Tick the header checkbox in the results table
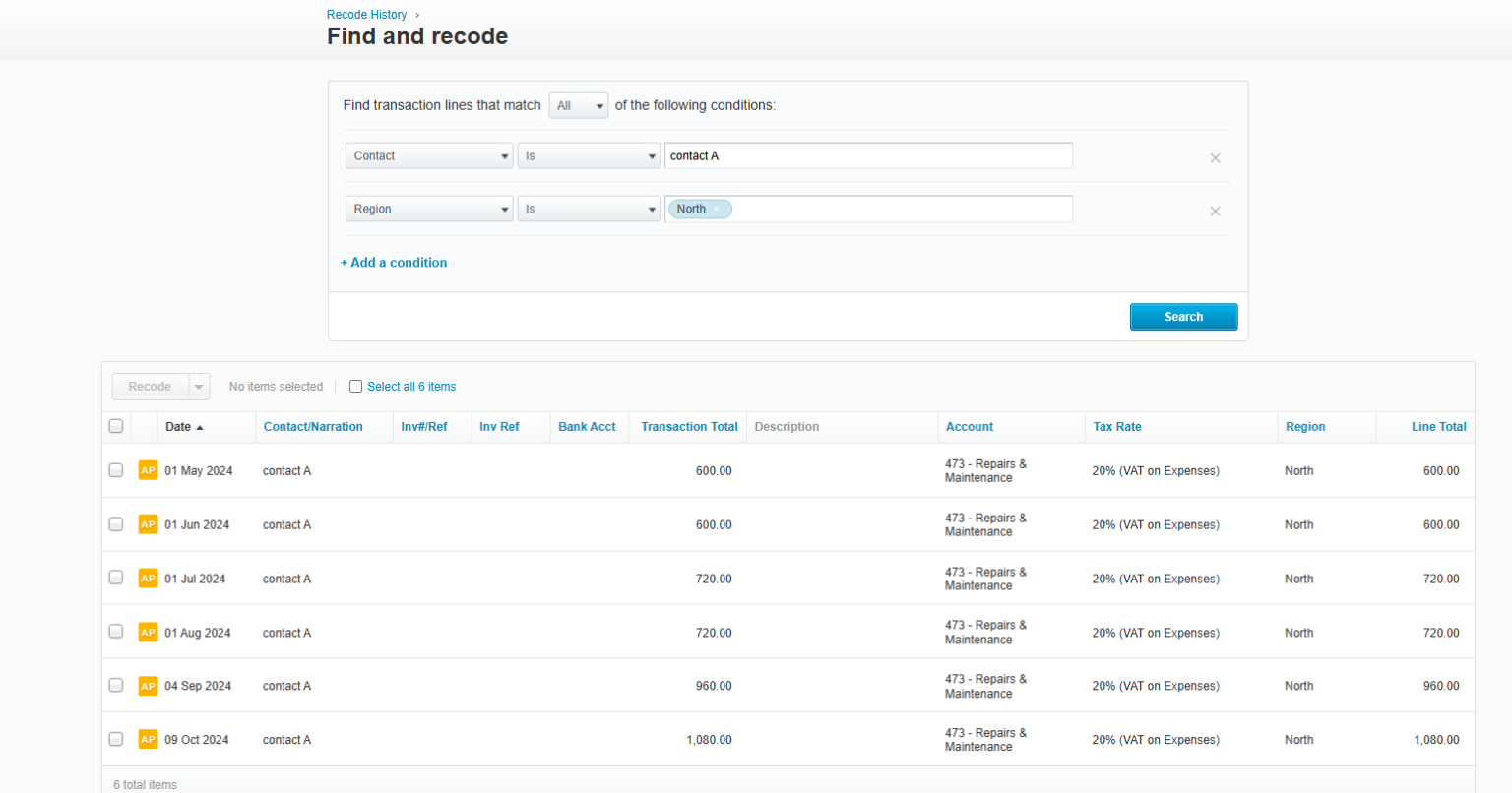Screen dimensions: 1512x793 pyautogui.click(x=115, y=425)
